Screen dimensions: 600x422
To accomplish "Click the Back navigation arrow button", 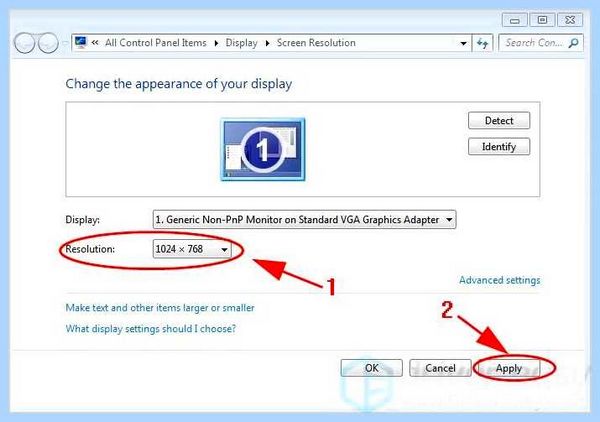I will 24,42.
